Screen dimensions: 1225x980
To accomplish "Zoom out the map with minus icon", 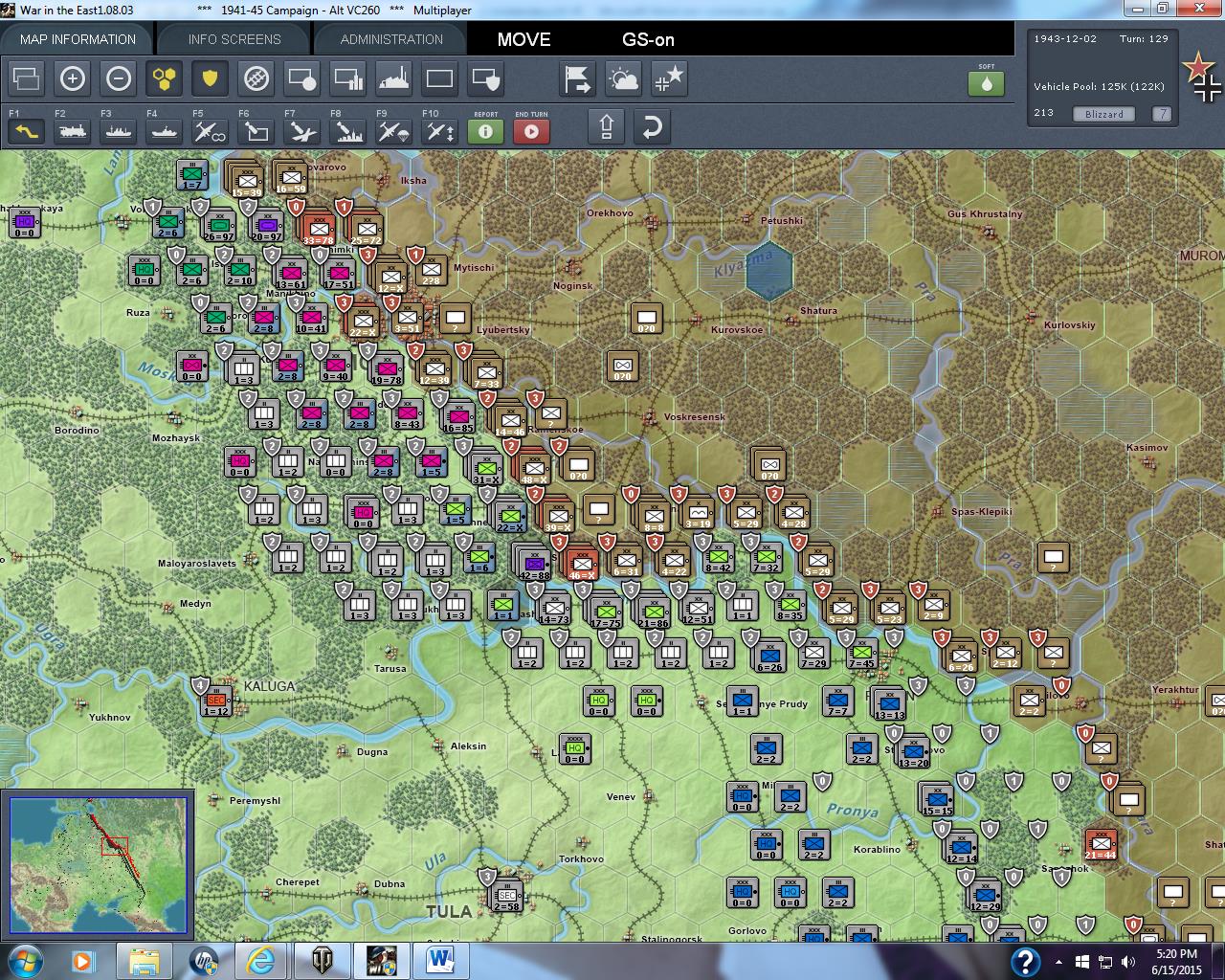I will coord(118,78).
